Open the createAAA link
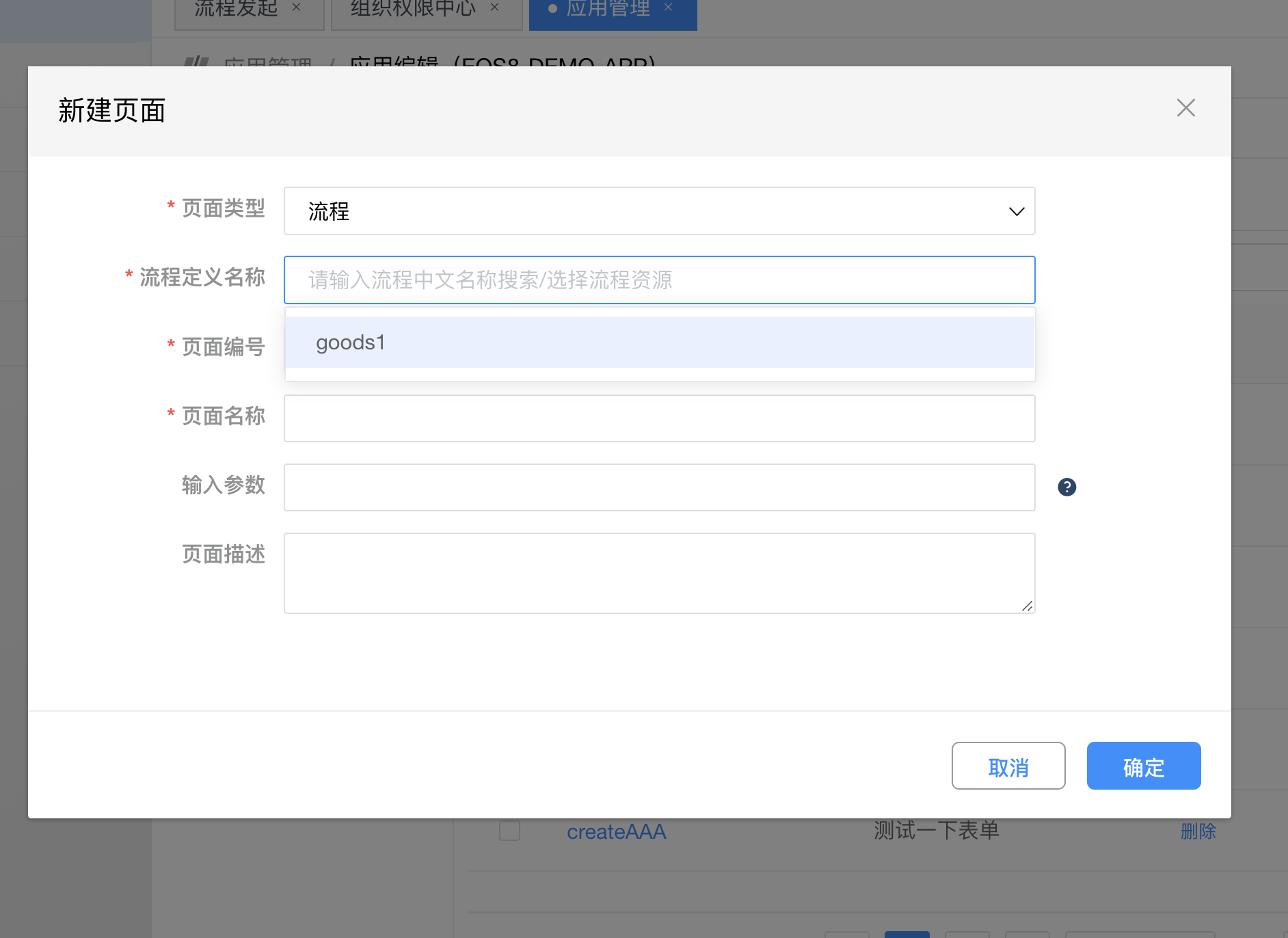 [616, 831]
